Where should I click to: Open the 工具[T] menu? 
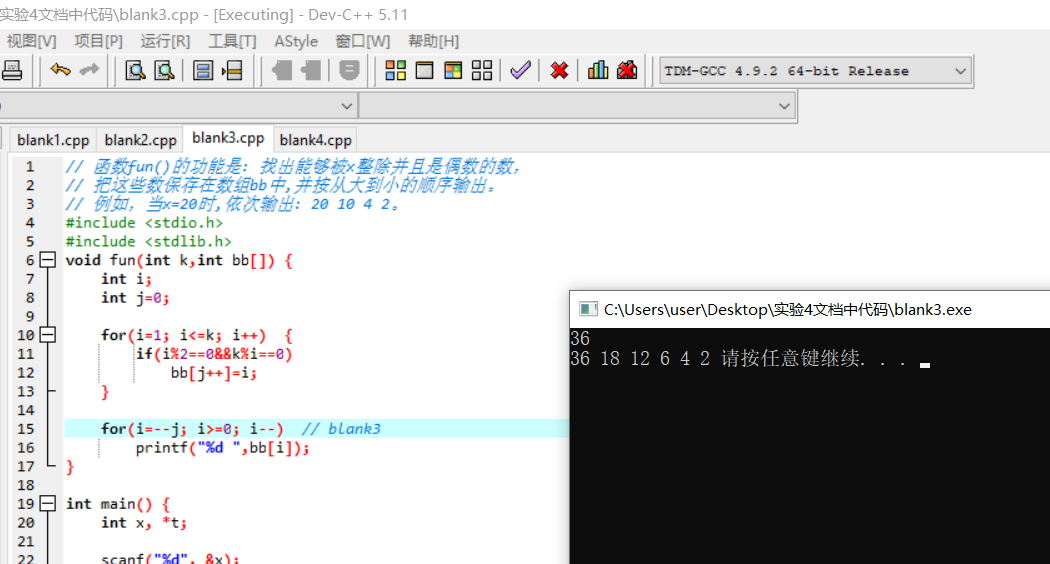click(x=232, y=42)
